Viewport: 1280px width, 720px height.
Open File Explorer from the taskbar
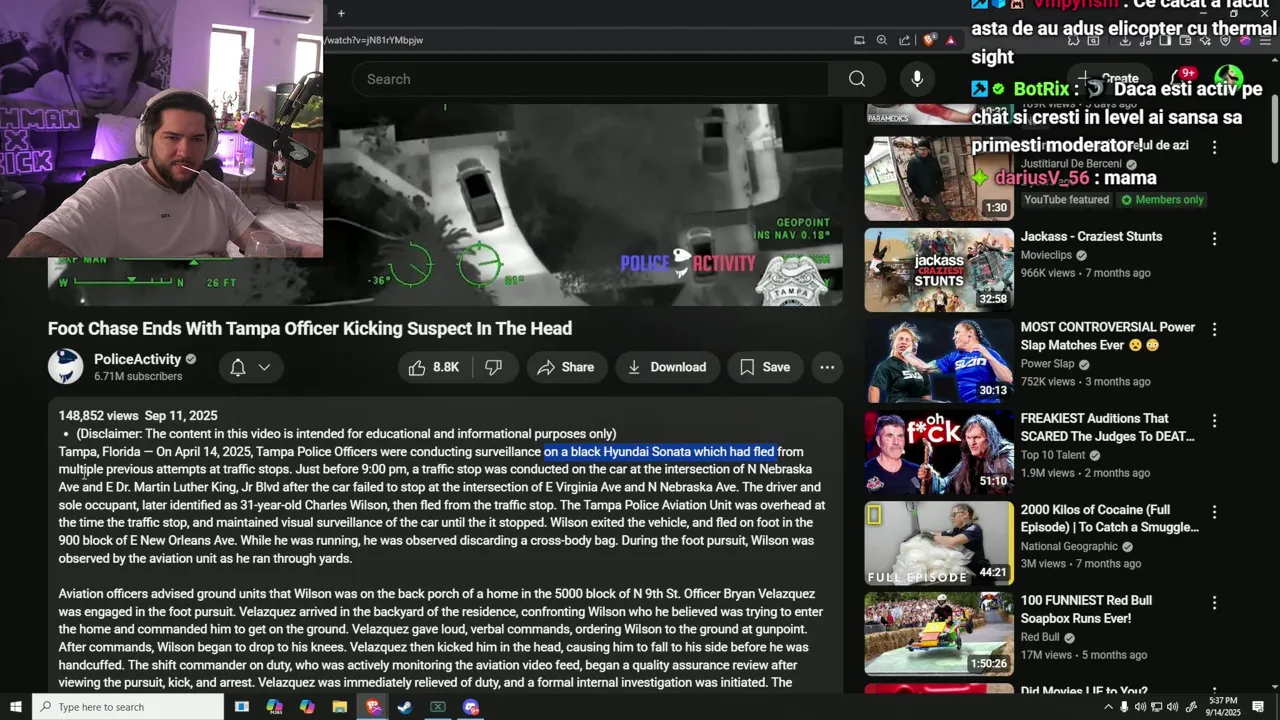pos(340,707)
